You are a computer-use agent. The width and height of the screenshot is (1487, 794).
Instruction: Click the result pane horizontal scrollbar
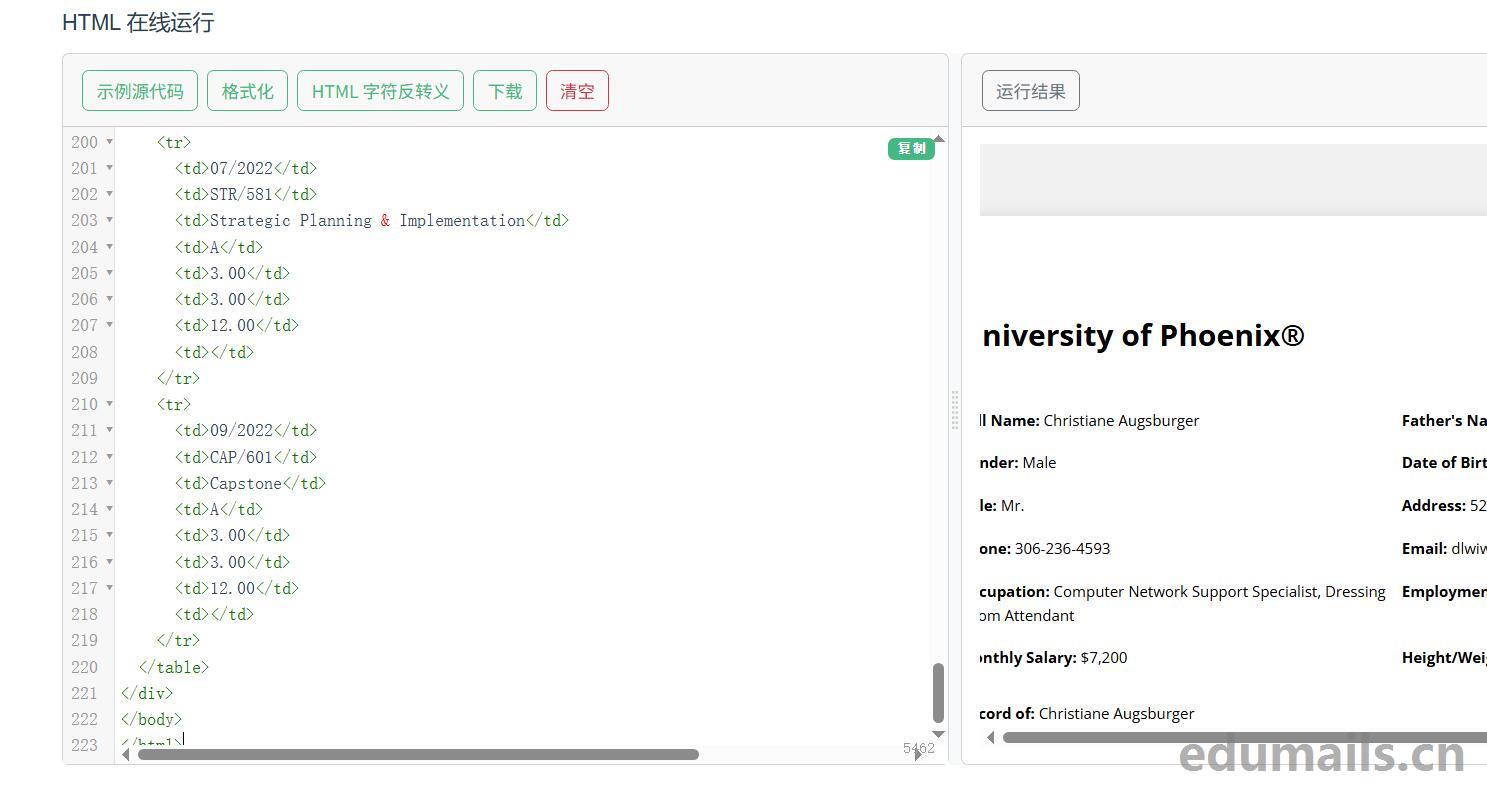(1245, 738)
